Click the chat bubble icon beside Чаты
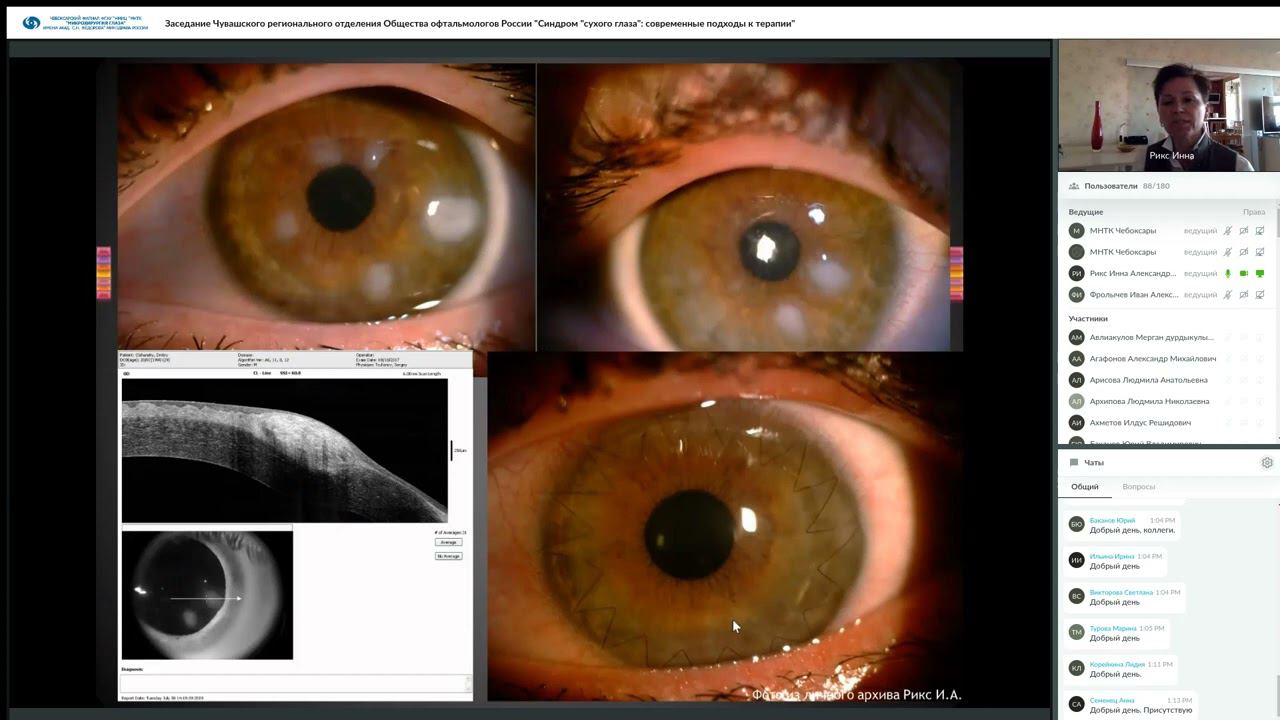This screenshot has height=720, width=1280. [1074, 463]
